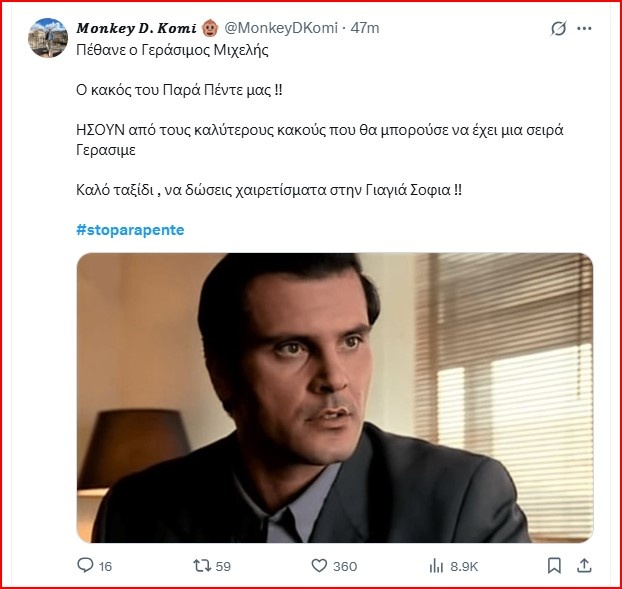Image resolution: width=622 pixels, height=589 pixels.
Task: Click the monkey emoji beside the name
Action: point(210,28)
